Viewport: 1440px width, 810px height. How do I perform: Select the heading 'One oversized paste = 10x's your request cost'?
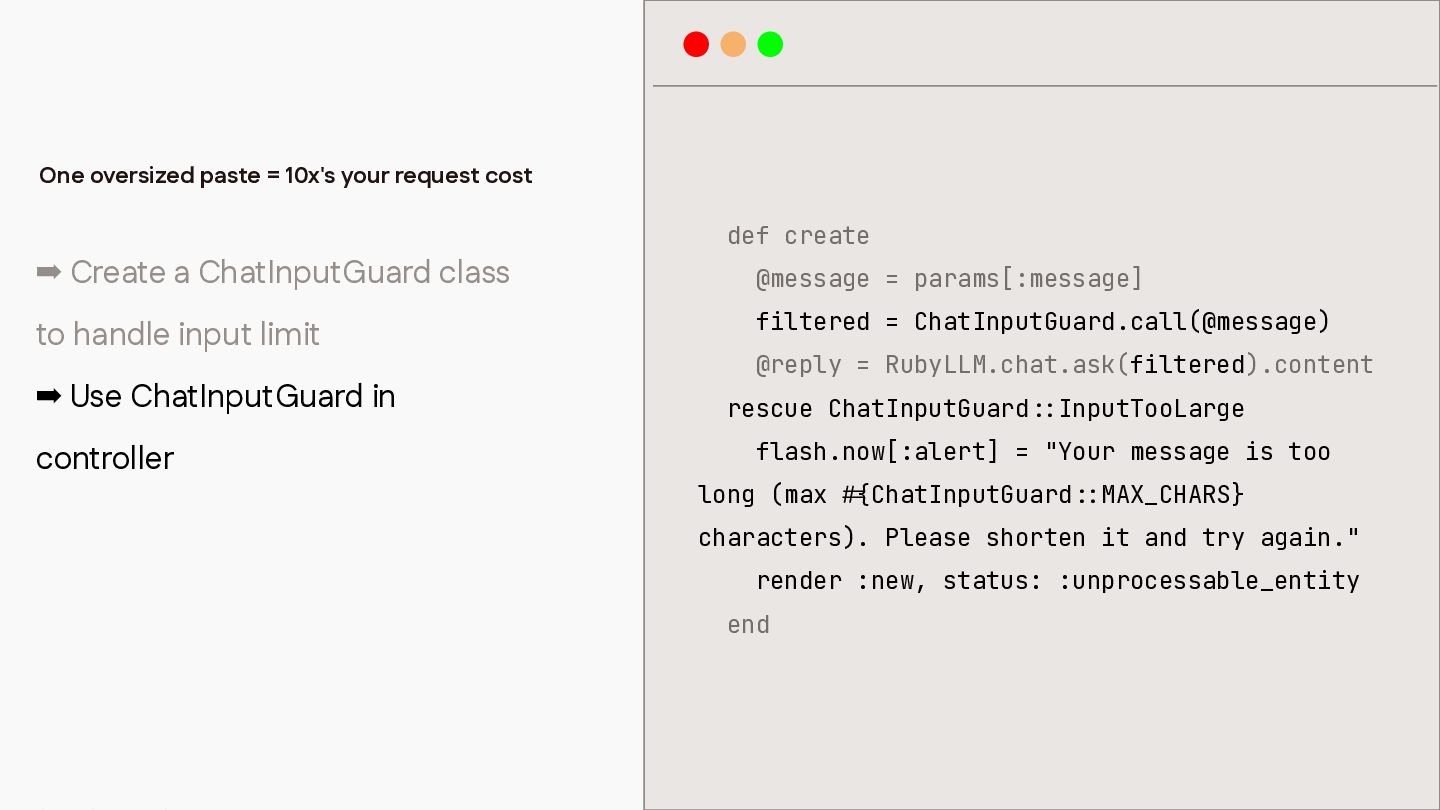pyautogui.click(x=286, y=176)
